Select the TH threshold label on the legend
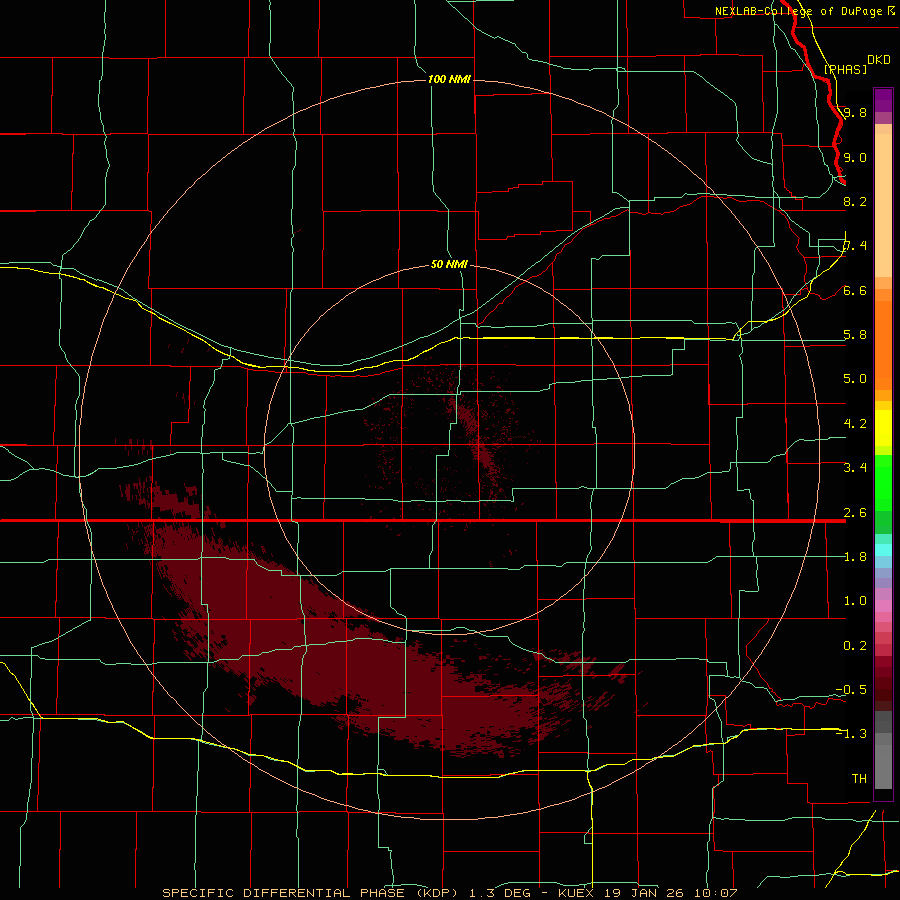This screenshot has height=900, width=900. pyautogui.click(x=859, y=778)
